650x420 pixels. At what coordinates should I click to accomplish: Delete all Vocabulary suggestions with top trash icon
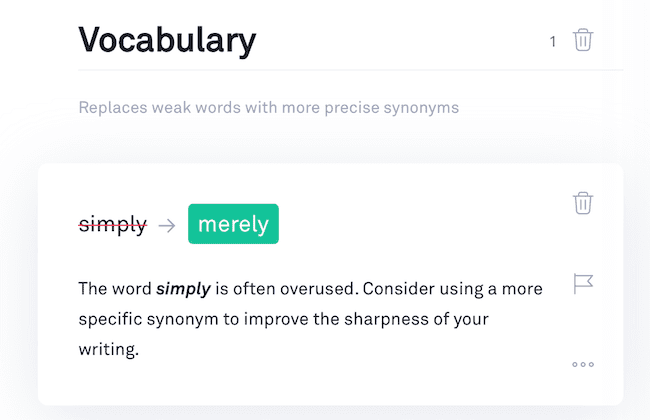pos(583,41)
